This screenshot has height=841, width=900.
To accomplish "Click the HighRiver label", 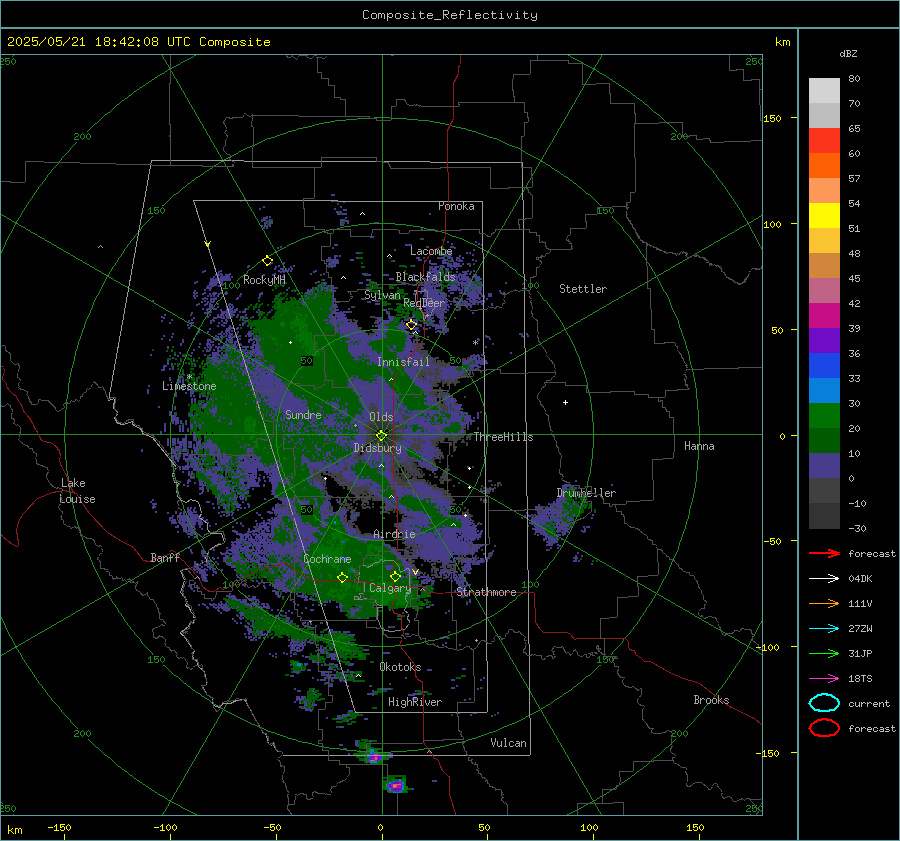I will coord(415,702).
